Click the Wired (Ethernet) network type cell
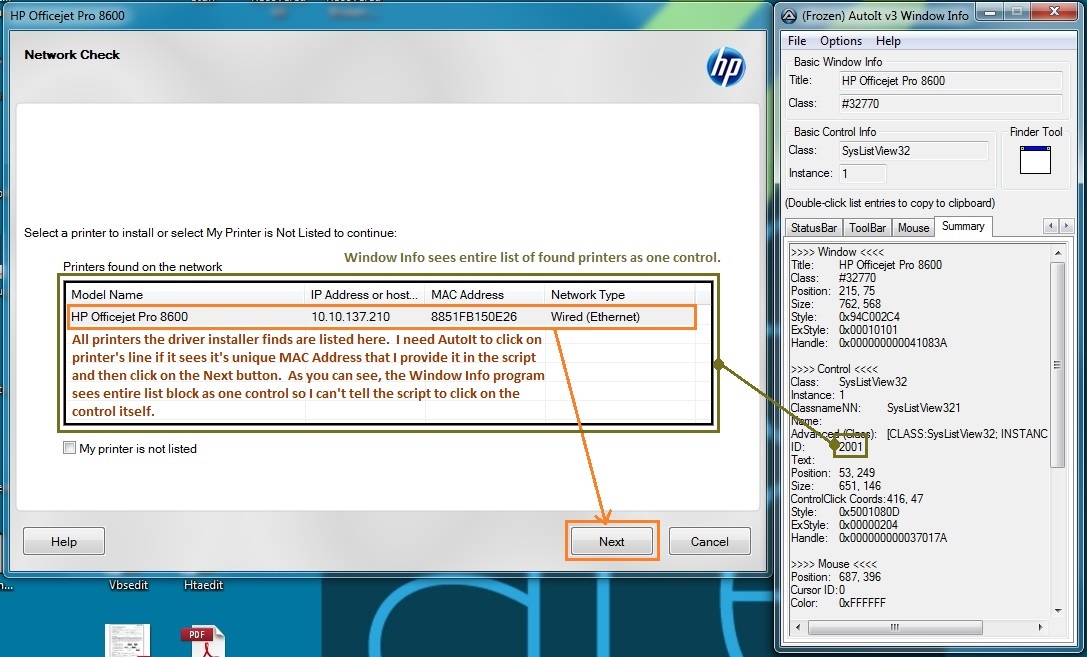 tap(595, 317)
